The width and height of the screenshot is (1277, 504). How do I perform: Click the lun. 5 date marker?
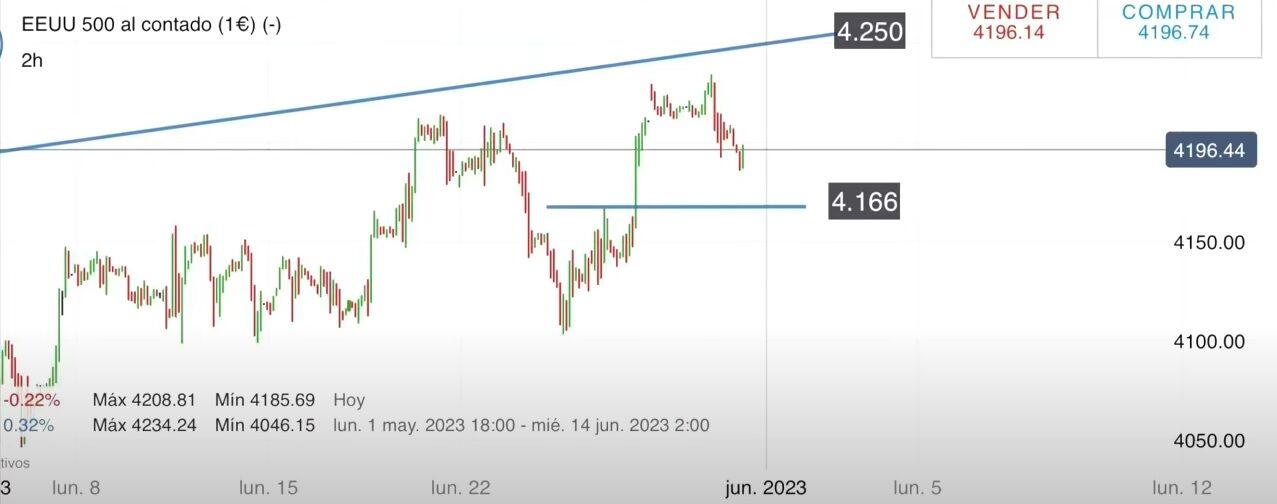coord(917,488)
